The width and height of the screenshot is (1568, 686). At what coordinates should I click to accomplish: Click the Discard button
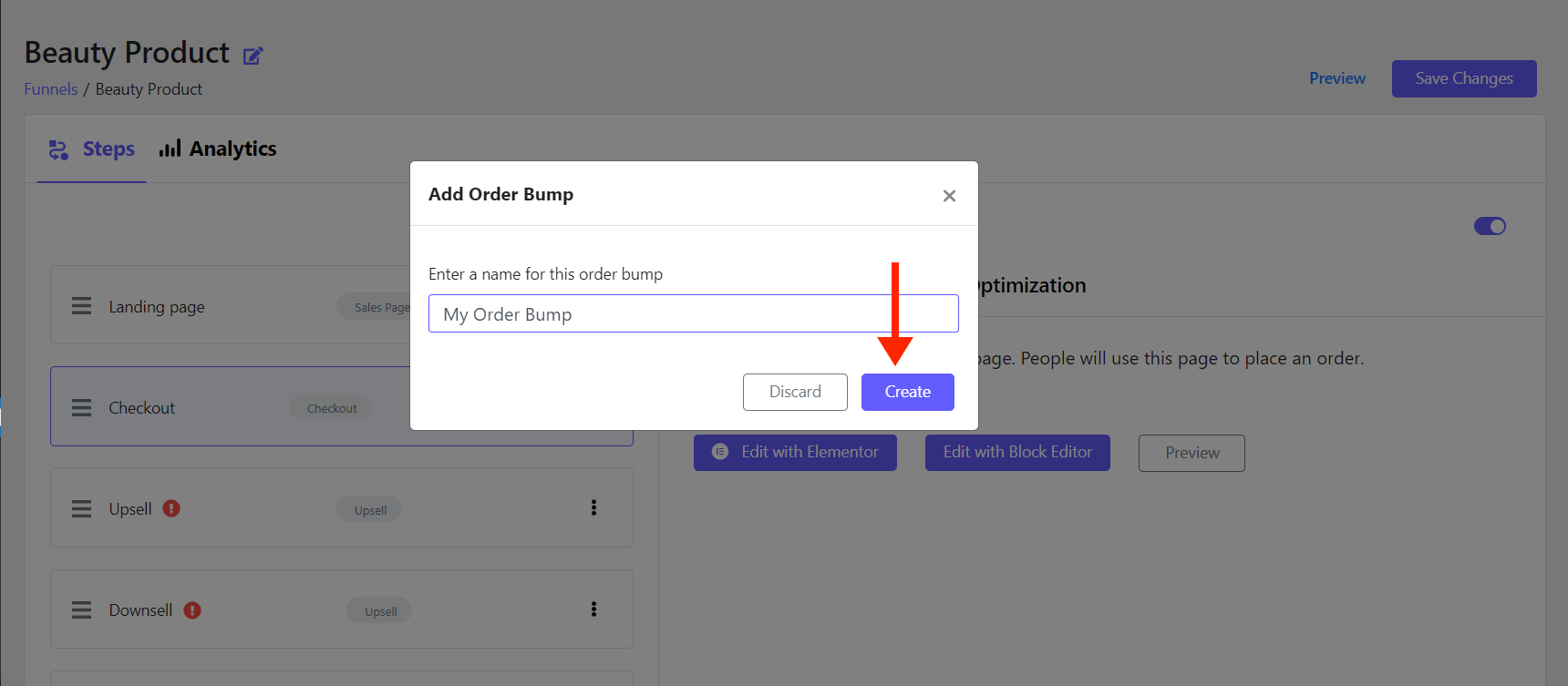[x=795, y=392]
